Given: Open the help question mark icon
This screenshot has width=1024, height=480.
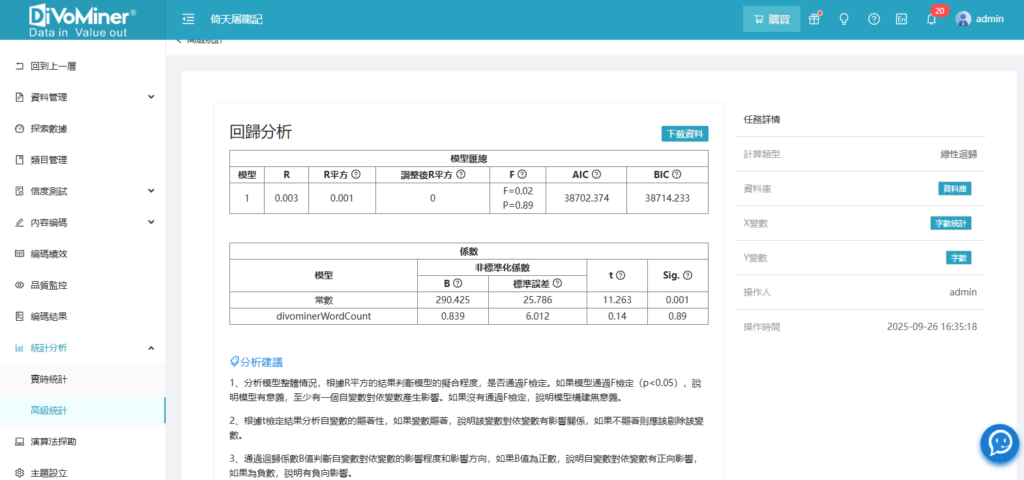Looking at the screenshot, I should click(873, 19).
